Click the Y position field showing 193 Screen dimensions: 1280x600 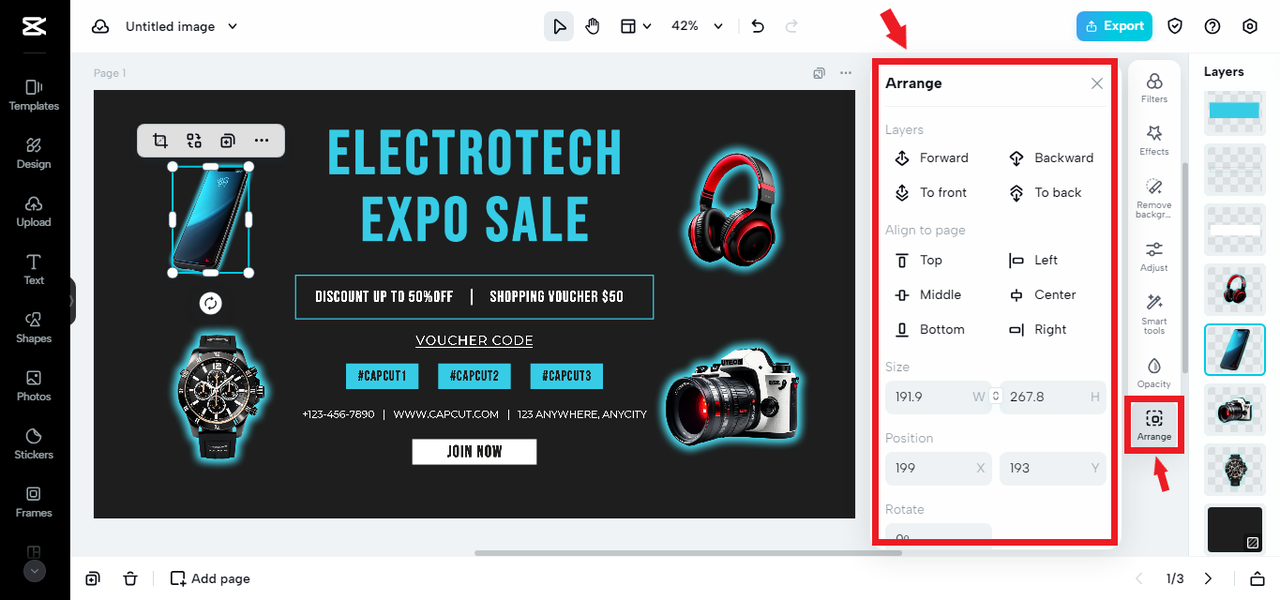tap(1053, 468)
